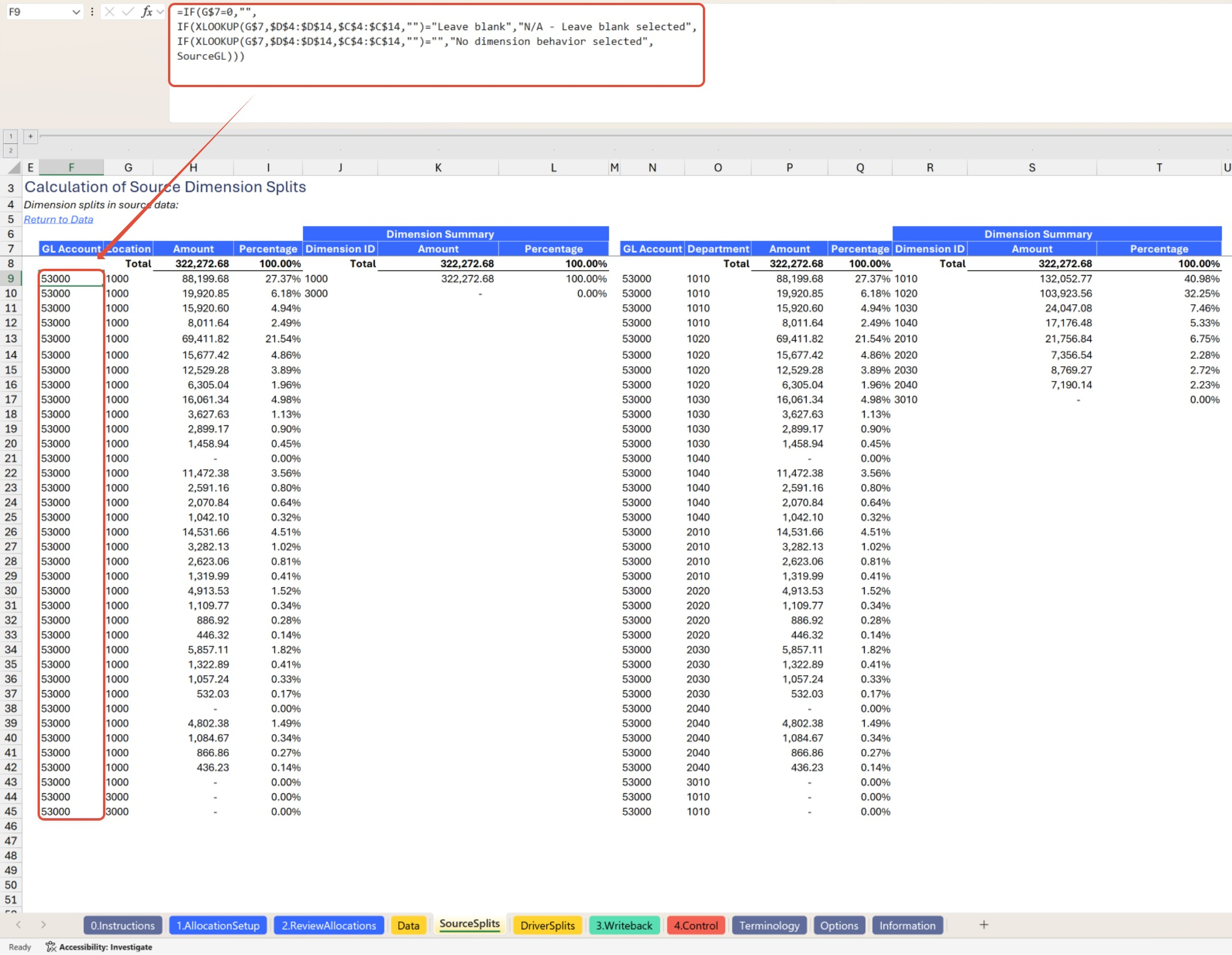Open the 3.Writeback sheet tab
1232x955 pixels.
(x=624, y=925)
